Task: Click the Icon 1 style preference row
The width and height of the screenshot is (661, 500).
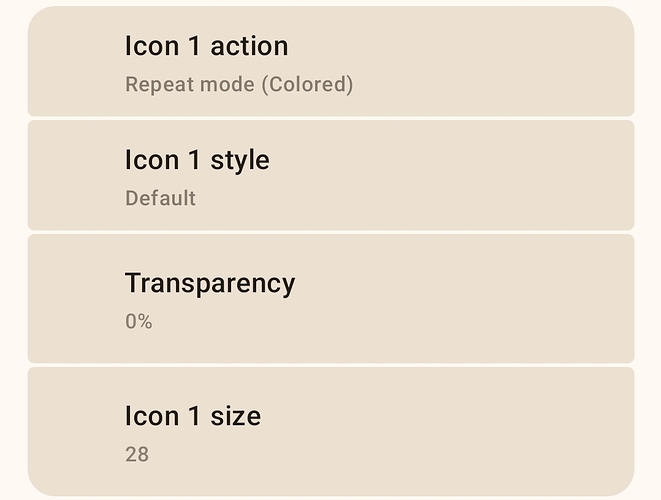Action: 330,176
